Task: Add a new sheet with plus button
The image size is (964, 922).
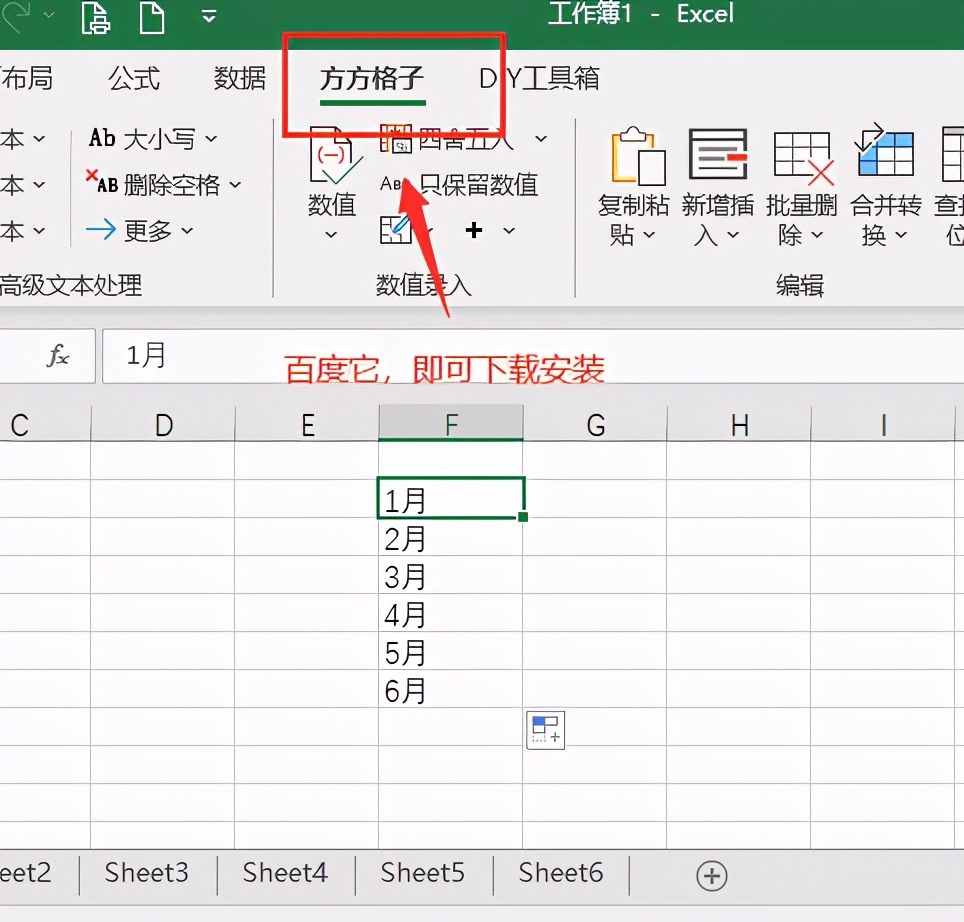Action: click(711, 875)
